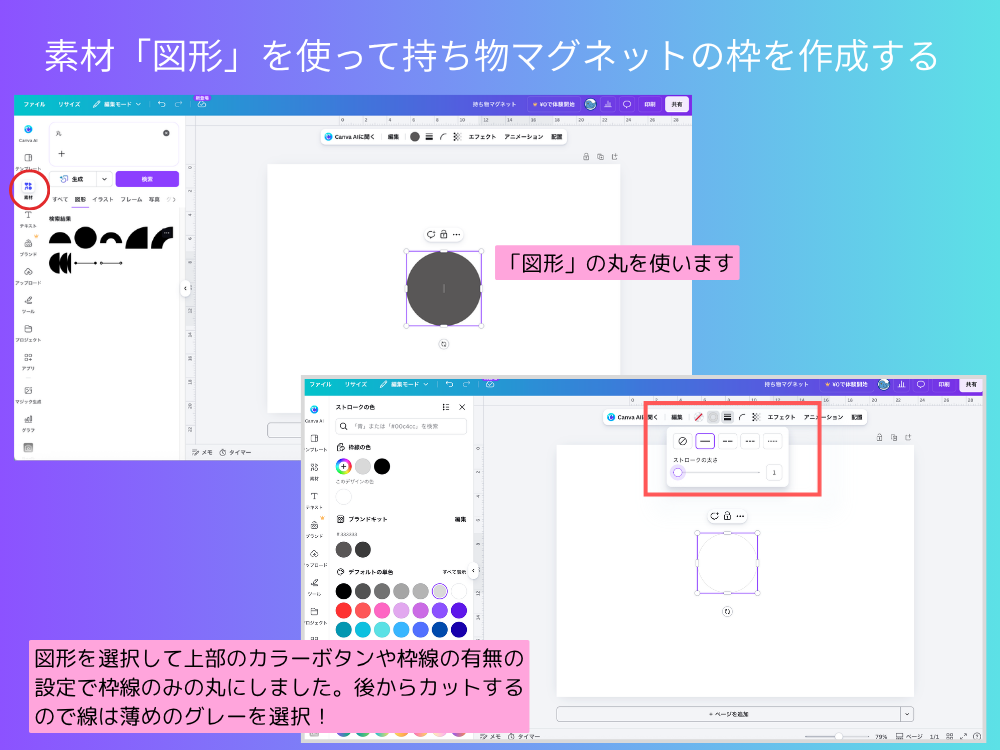
Task: Click the 印刷 button in the upper window
Action: 650,104
